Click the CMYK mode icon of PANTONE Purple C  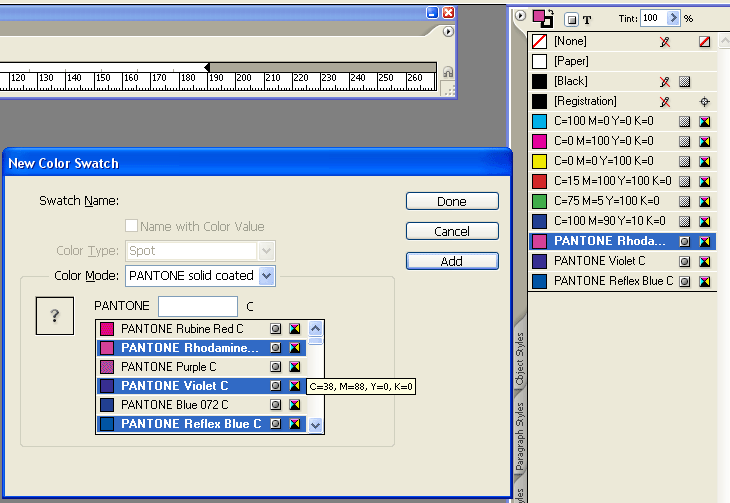click(x=295, y=367)
